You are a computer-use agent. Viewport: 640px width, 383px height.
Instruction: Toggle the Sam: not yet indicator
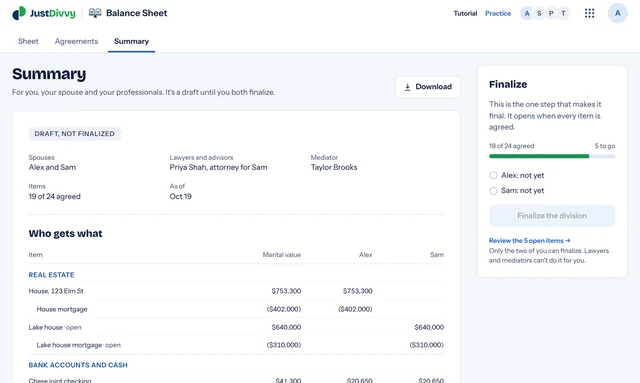[493, 191]
